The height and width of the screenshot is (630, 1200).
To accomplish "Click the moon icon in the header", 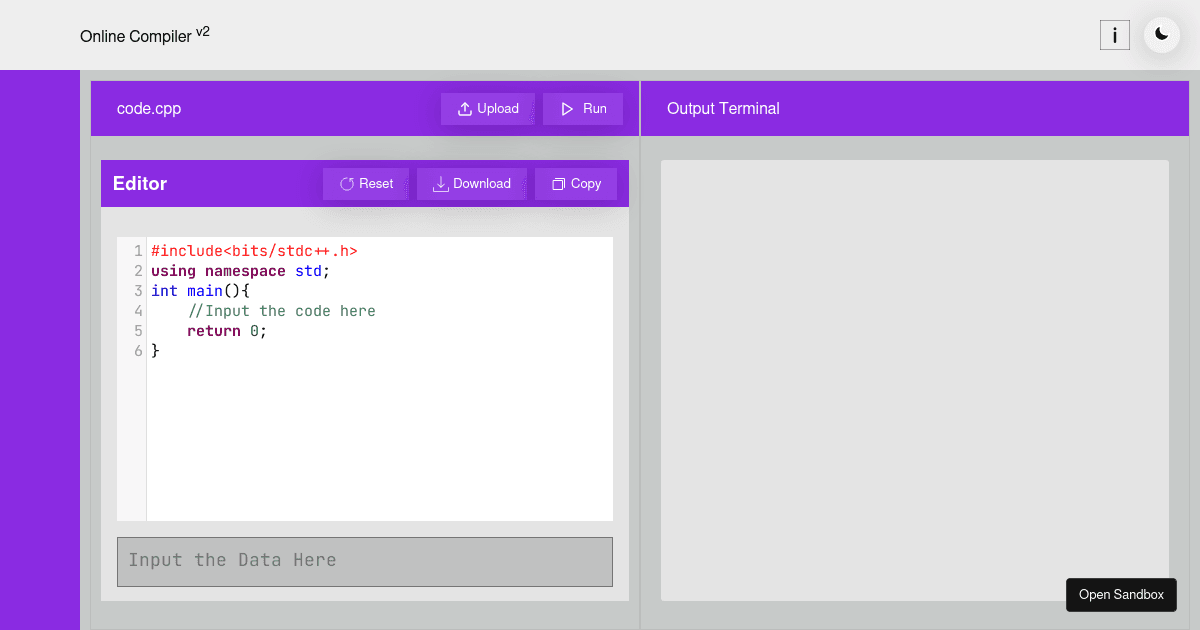I will pos(1160,34).
